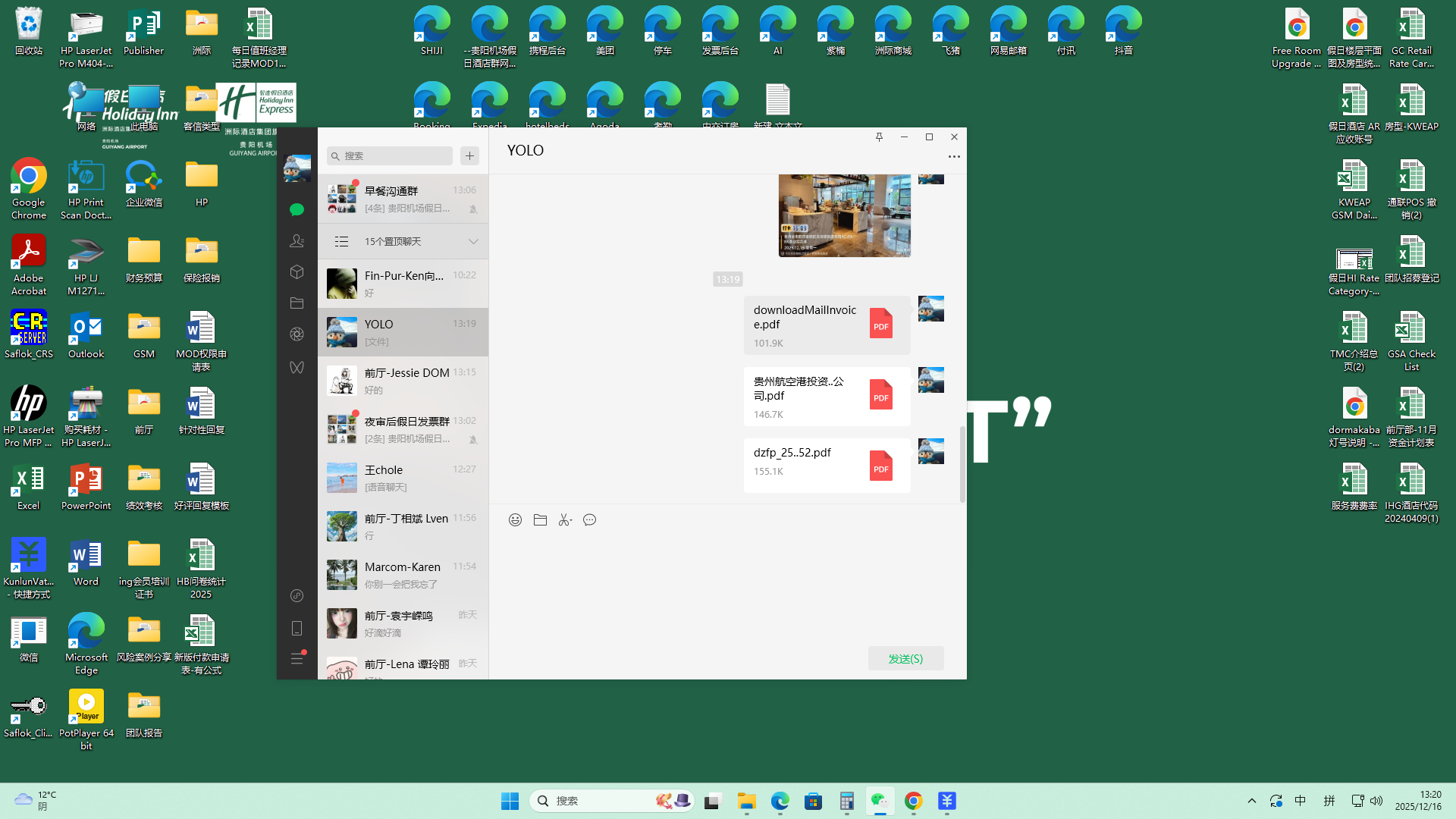Open chat history bubble icon
The image size is (1456, 819).
[589, 520]
